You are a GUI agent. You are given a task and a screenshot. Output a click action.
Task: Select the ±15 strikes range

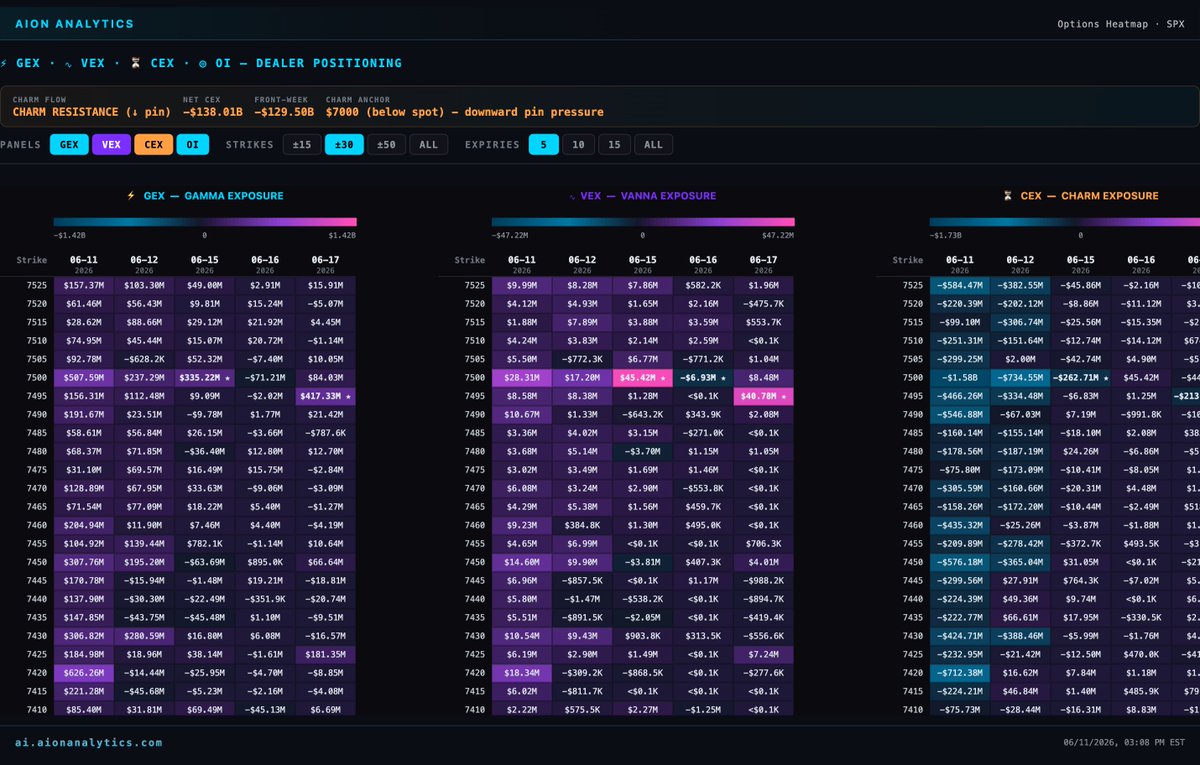[302, 145]
